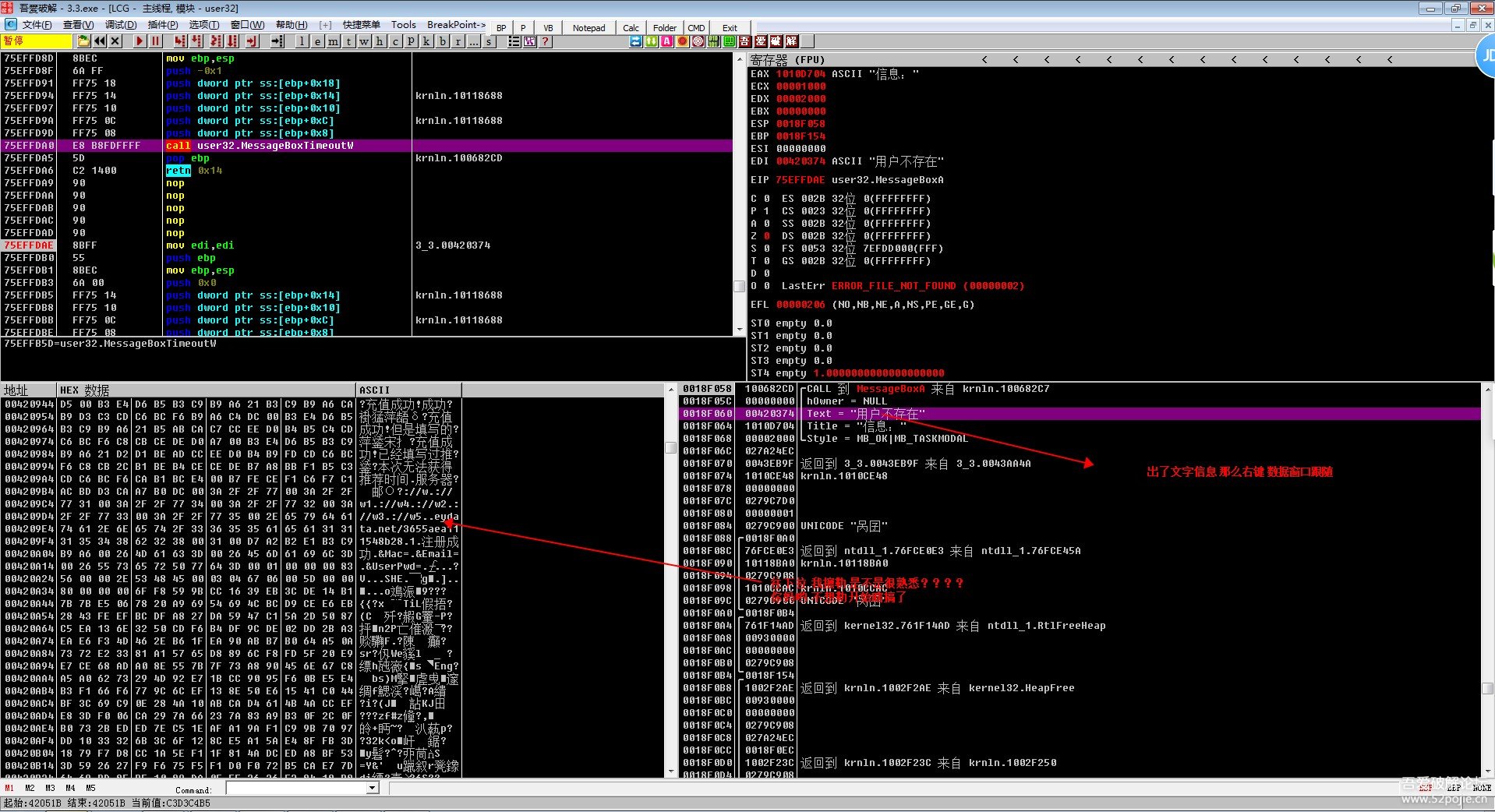Viewport: 1495px width, 812px height.
Task: Click the Open file folder icon
Action: 84,41
